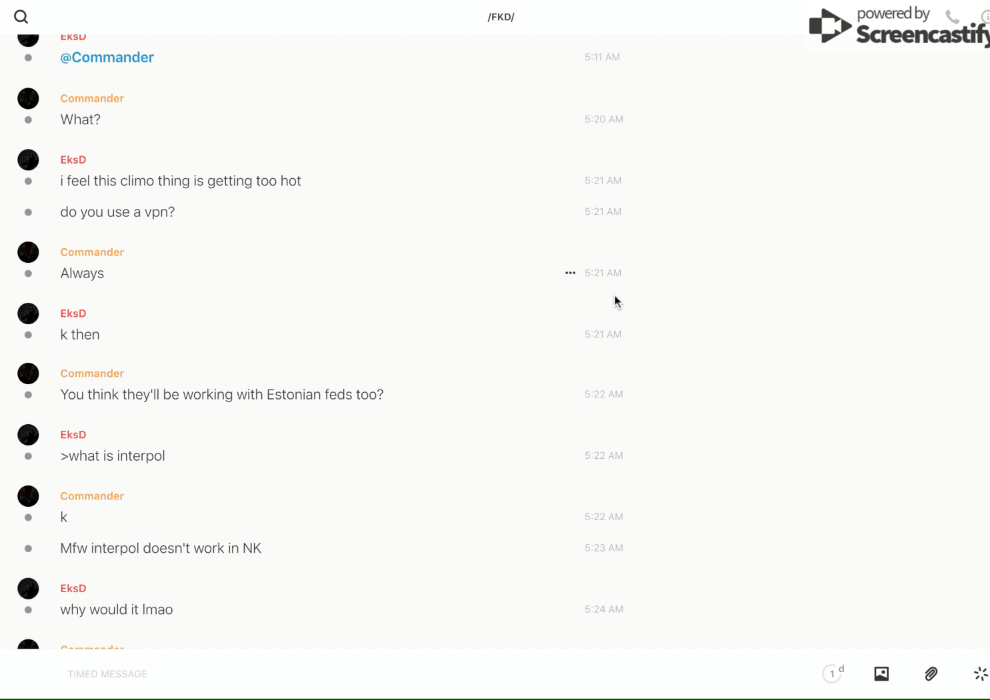This screenshot has width=990, height=700.
Task: Click the EksD username above "k then"
Action: 73,314
